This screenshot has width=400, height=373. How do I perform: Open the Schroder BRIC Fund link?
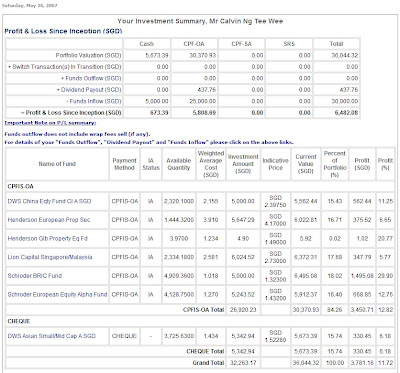35,276
